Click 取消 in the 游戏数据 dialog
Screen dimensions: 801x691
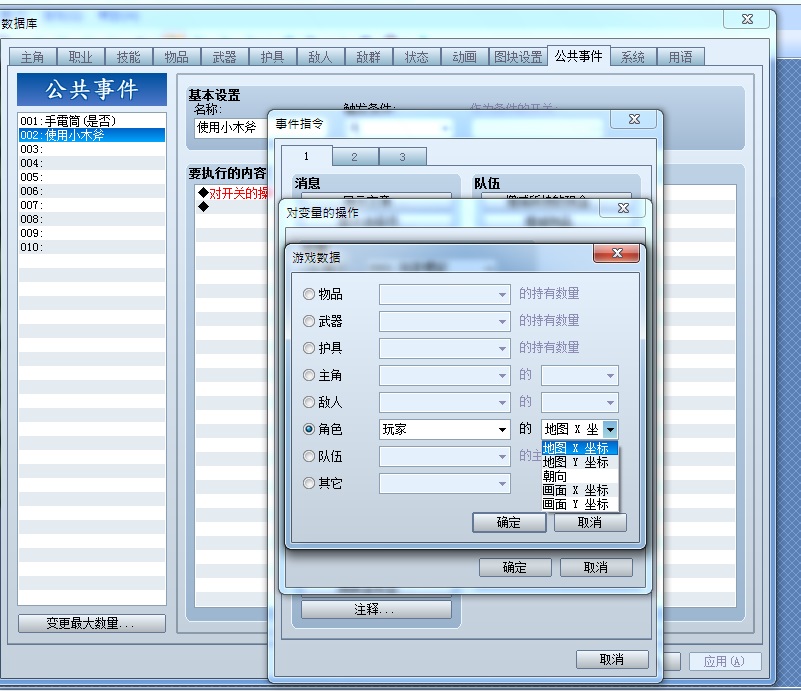pyautogui.click(x=590, y=522)
